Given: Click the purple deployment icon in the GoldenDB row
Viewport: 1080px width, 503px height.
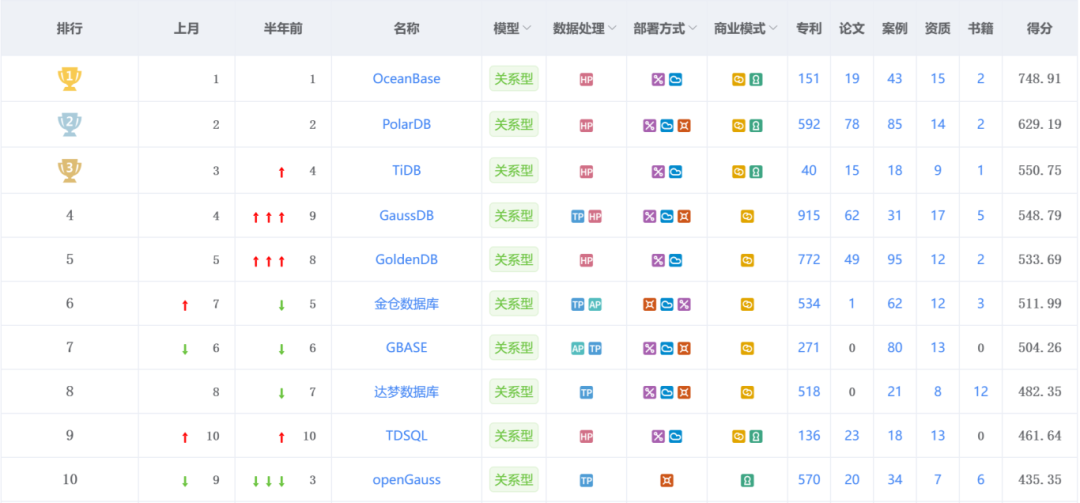Looking at the screenshot, I should click(658, 261).
